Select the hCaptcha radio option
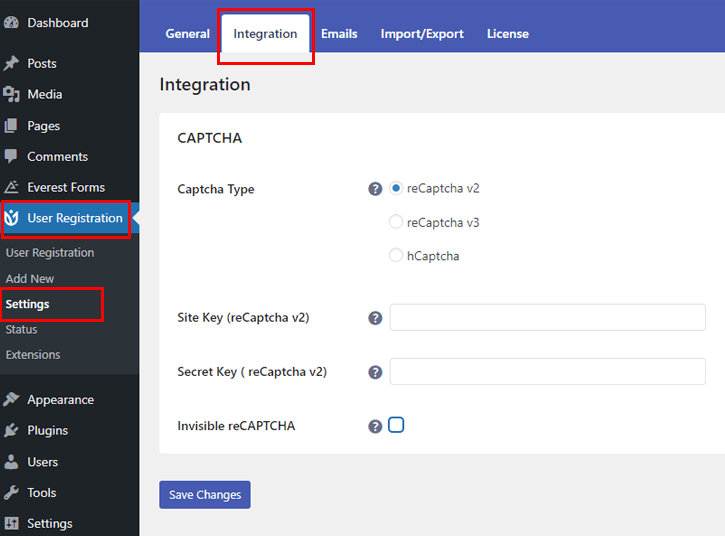This screenshot has width=725, height=536. click(396, 255)
